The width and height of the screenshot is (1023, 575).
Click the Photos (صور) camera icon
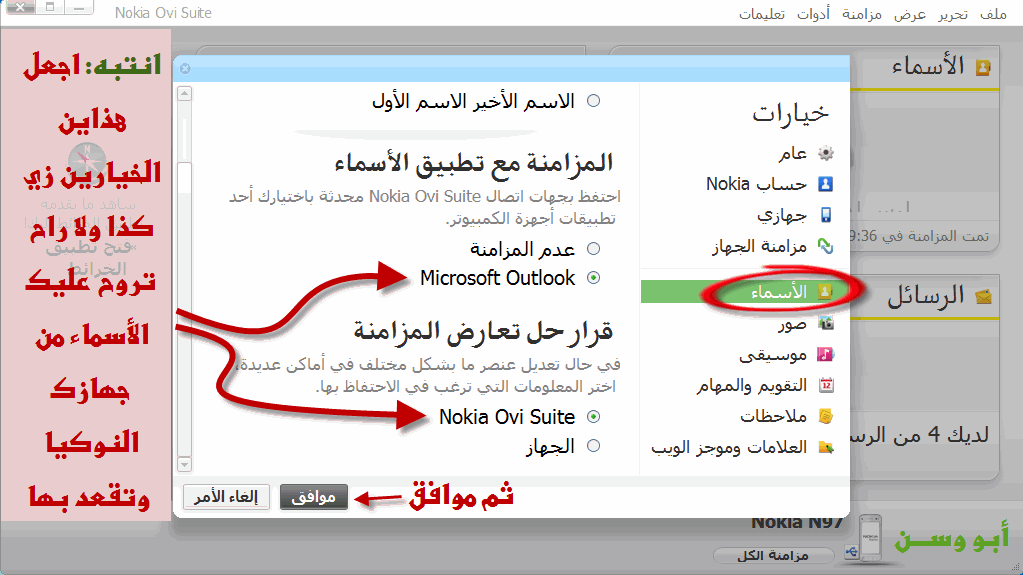pos(826,323)
